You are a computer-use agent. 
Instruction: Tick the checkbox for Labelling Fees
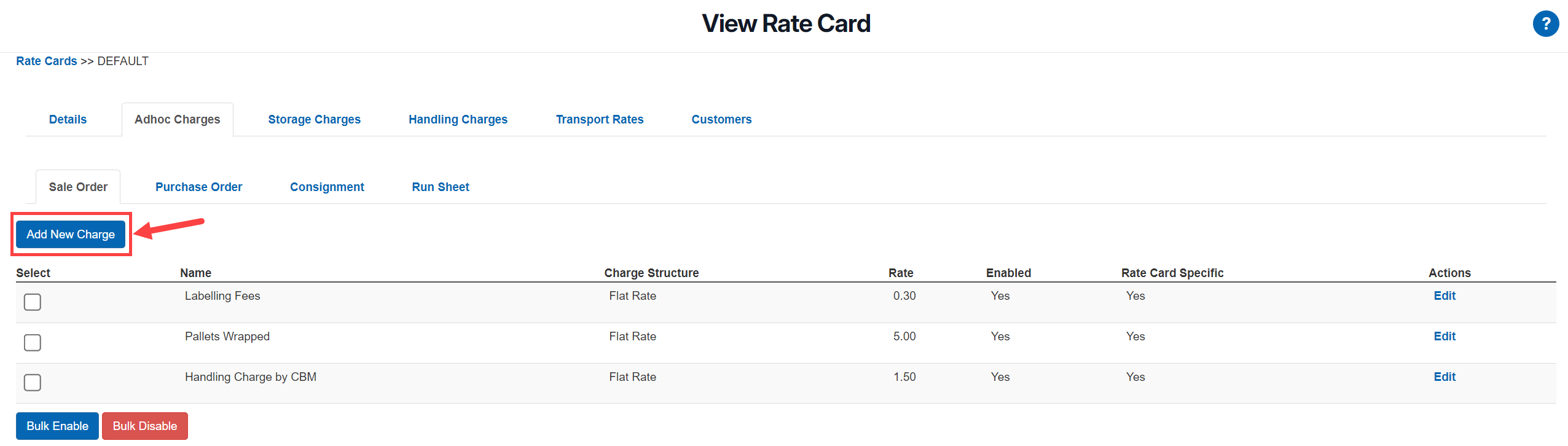(x=32, y=302)
